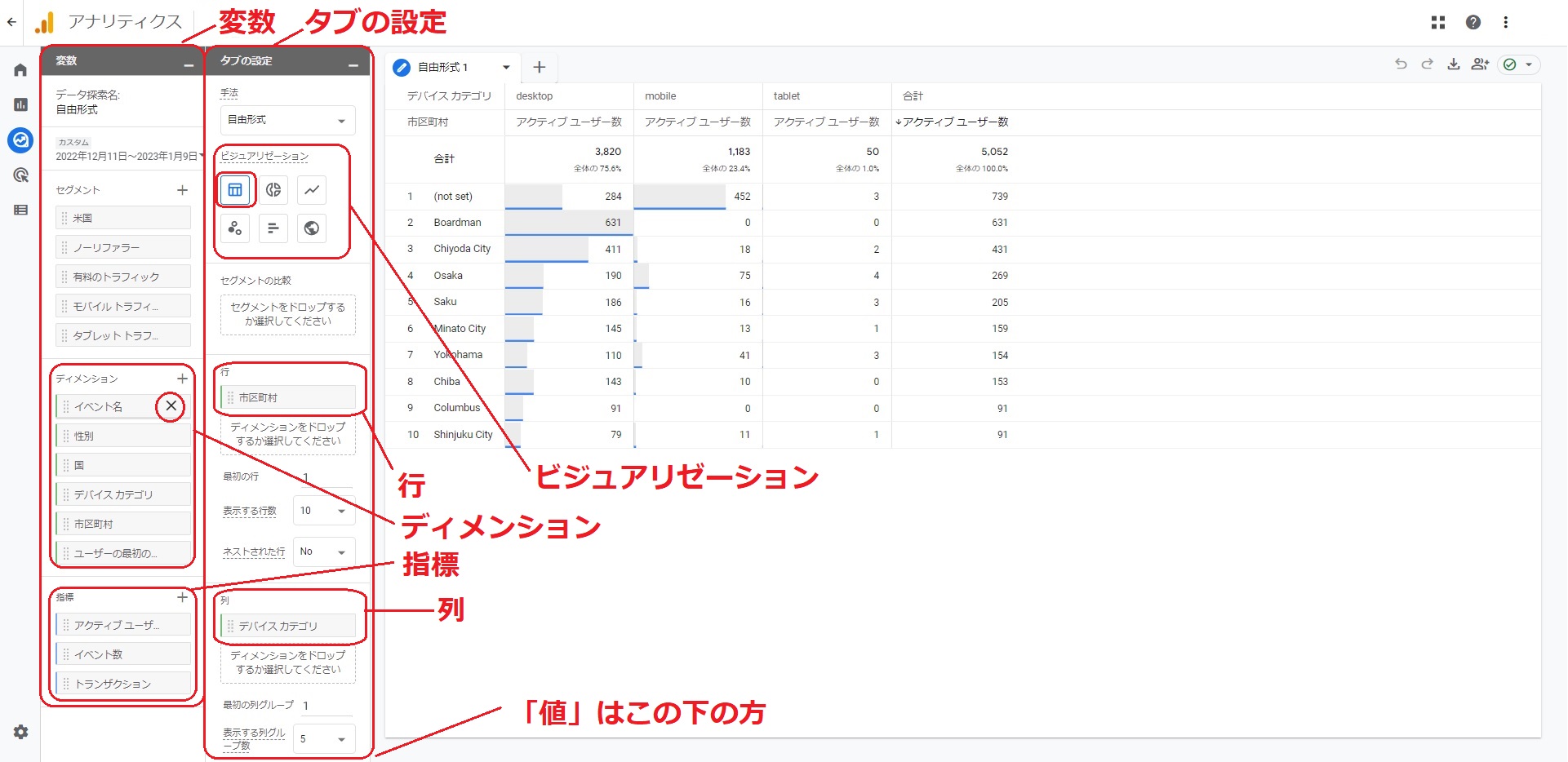Open the Explore icon in sidebar

20,140
